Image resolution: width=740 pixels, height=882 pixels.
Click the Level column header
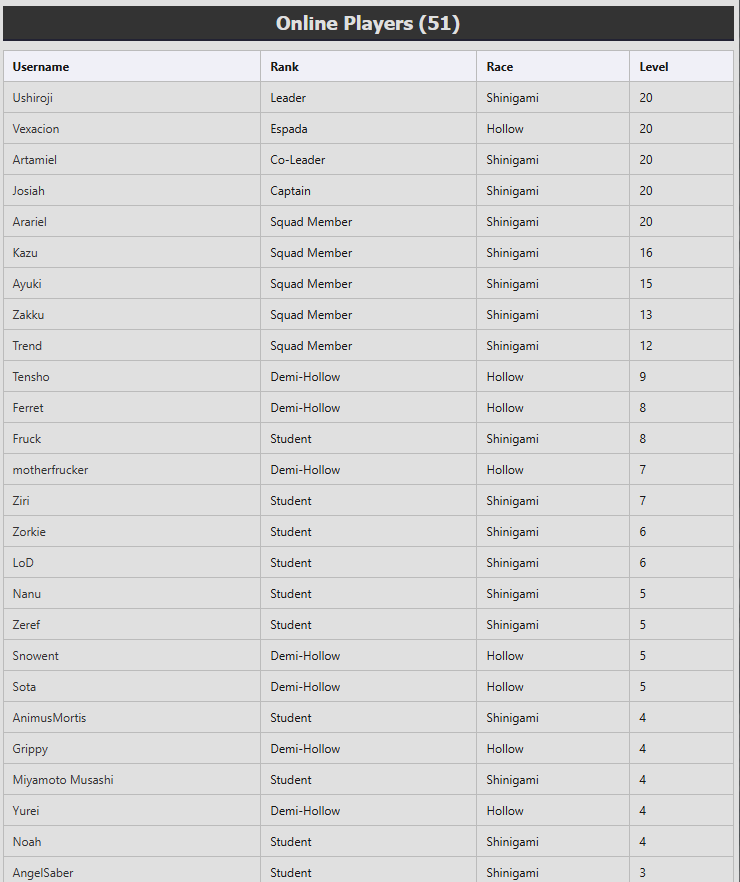pos(653,67)
